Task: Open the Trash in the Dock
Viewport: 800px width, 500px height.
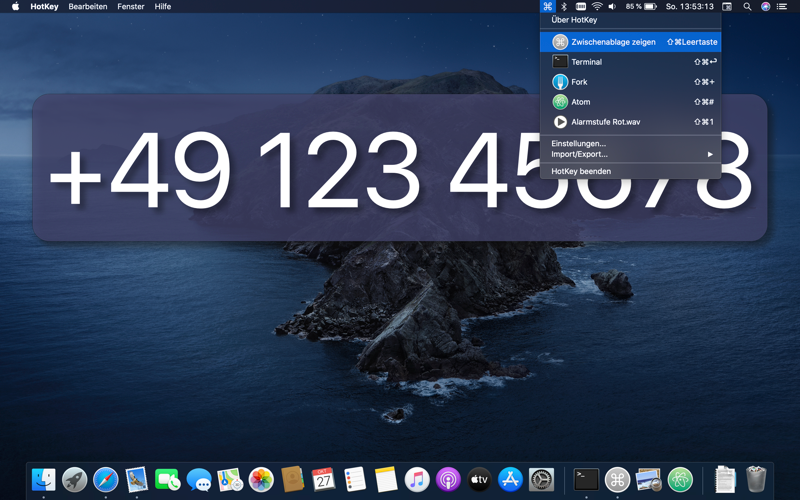Action: tap(756, 479)
